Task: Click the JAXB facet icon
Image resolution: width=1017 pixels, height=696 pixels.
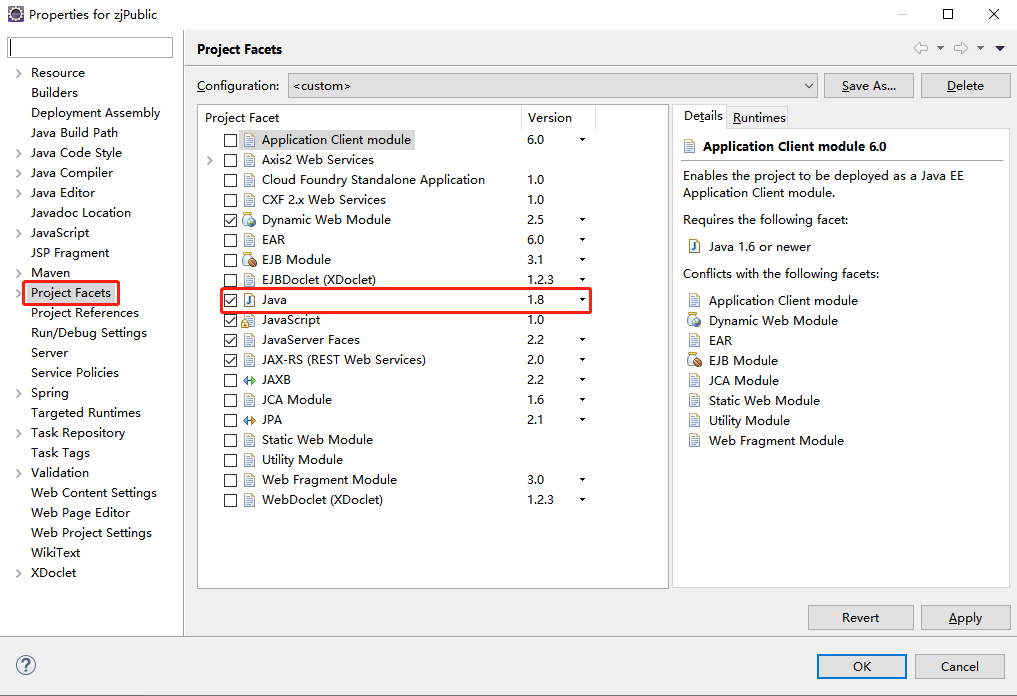Action: click(248, 379)
